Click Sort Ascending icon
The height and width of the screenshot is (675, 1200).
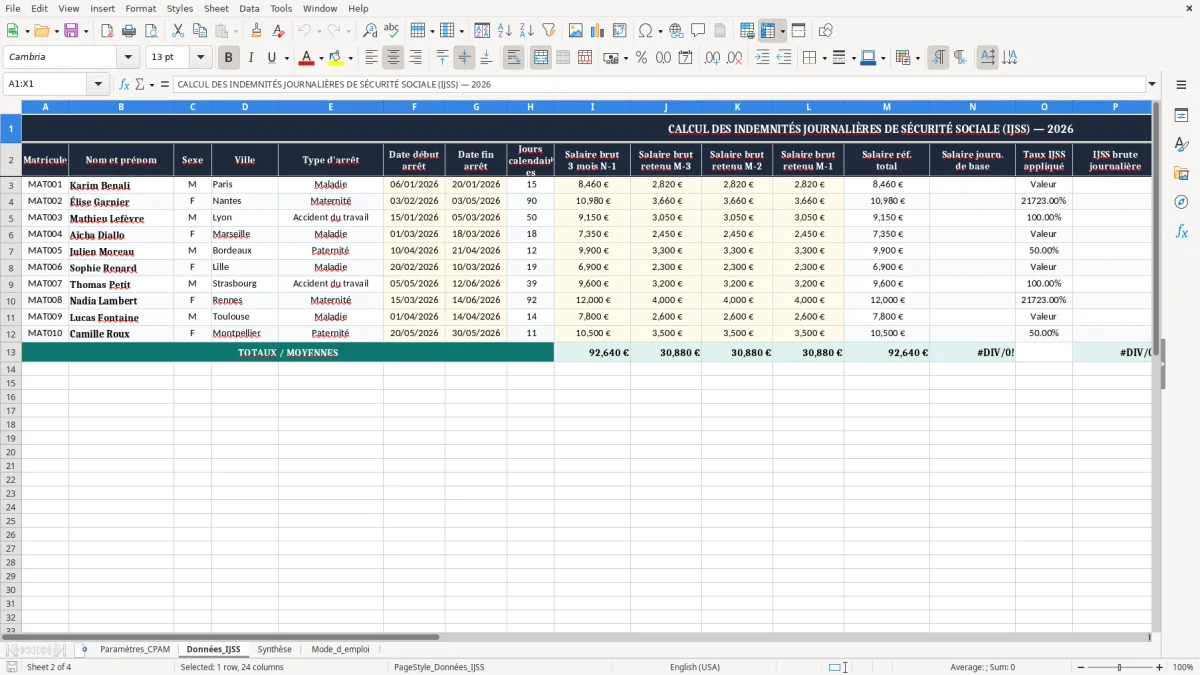pyautogui.click(x=505, y=31)
